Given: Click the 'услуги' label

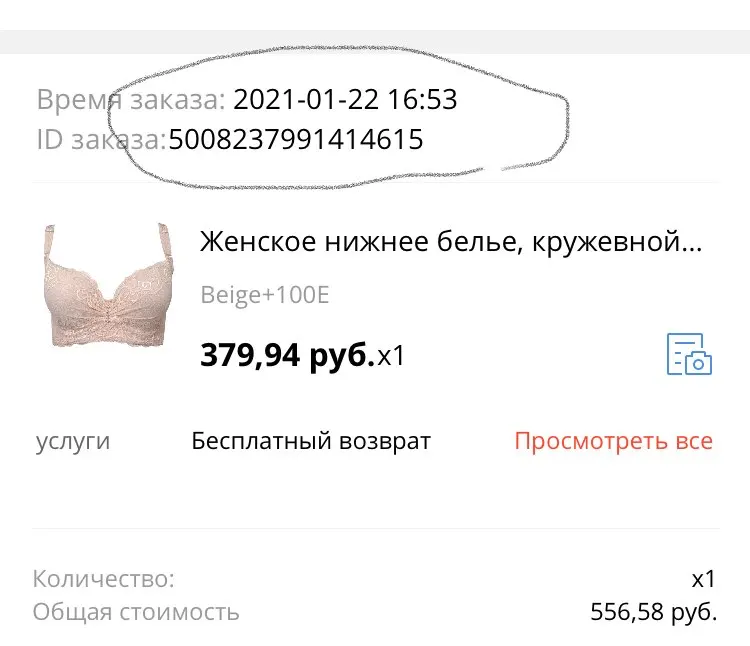Looking at the screenshot, I should point(73,442).
